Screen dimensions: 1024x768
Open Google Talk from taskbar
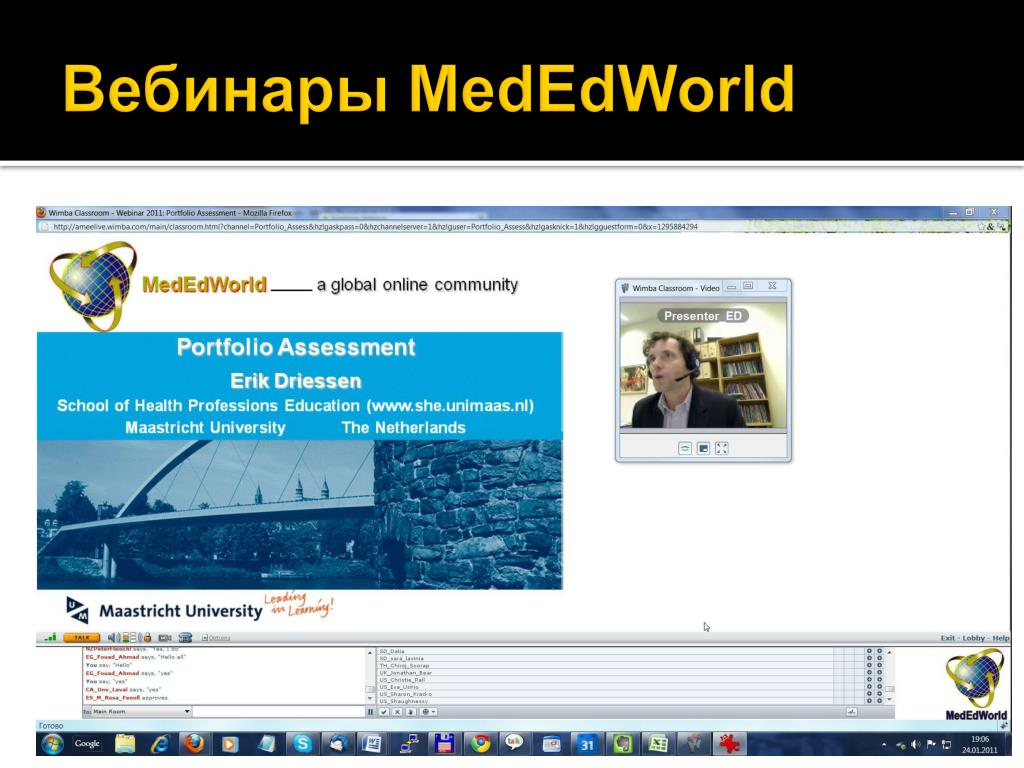515,744
